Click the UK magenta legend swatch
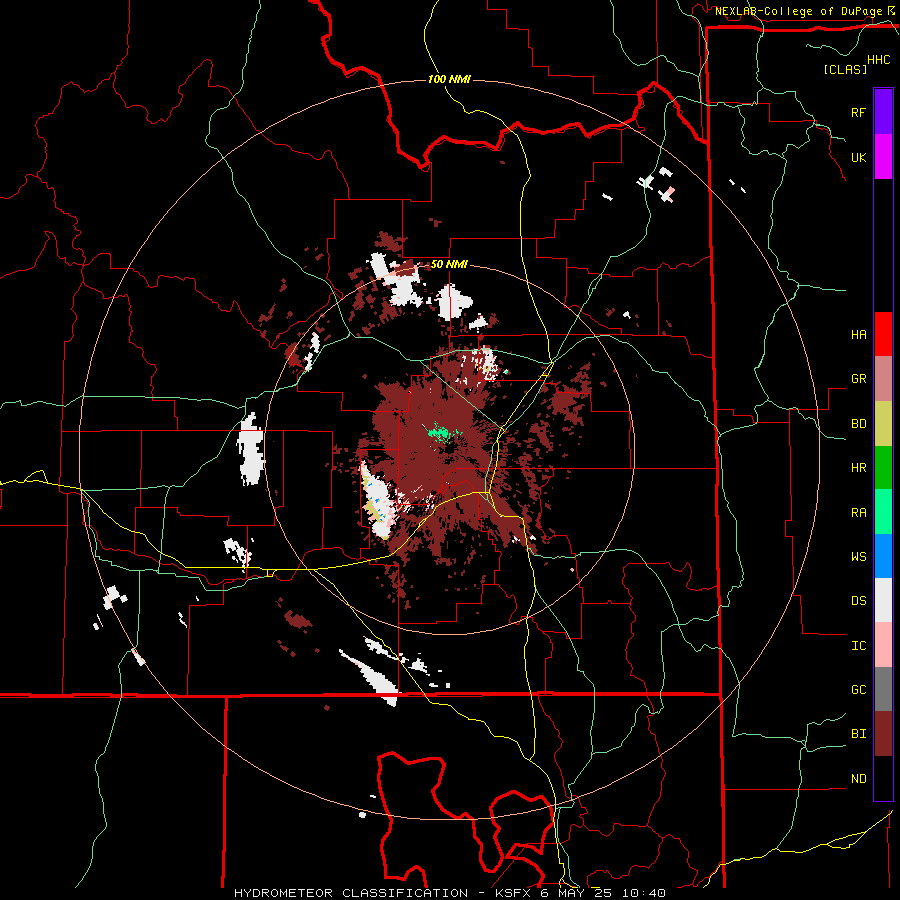 883,157
